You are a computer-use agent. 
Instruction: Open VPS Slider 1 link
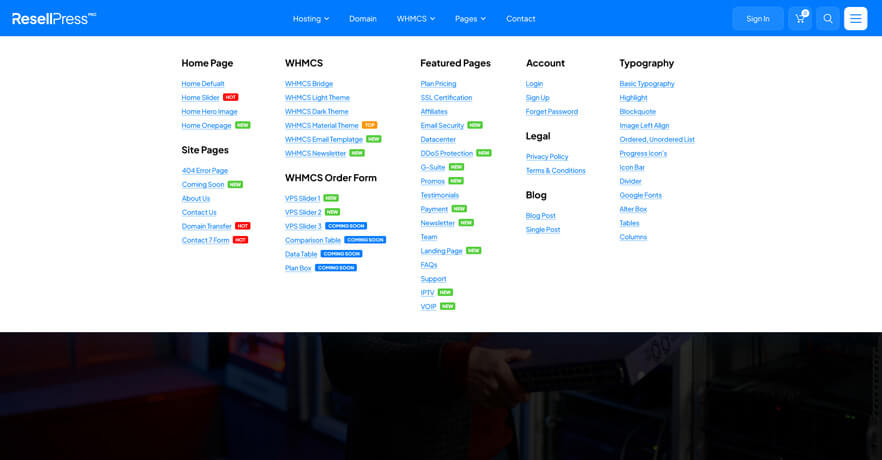point(303,199)
